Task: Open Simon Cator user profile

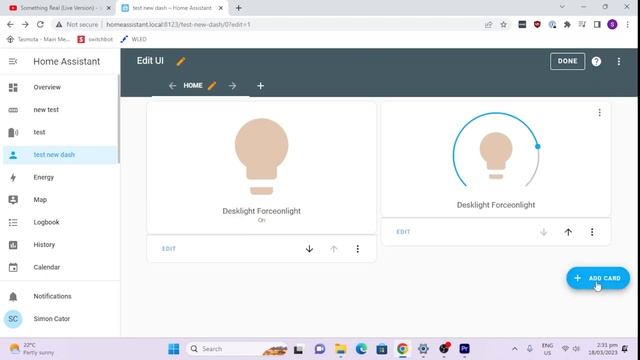Action: coord(59,319)
